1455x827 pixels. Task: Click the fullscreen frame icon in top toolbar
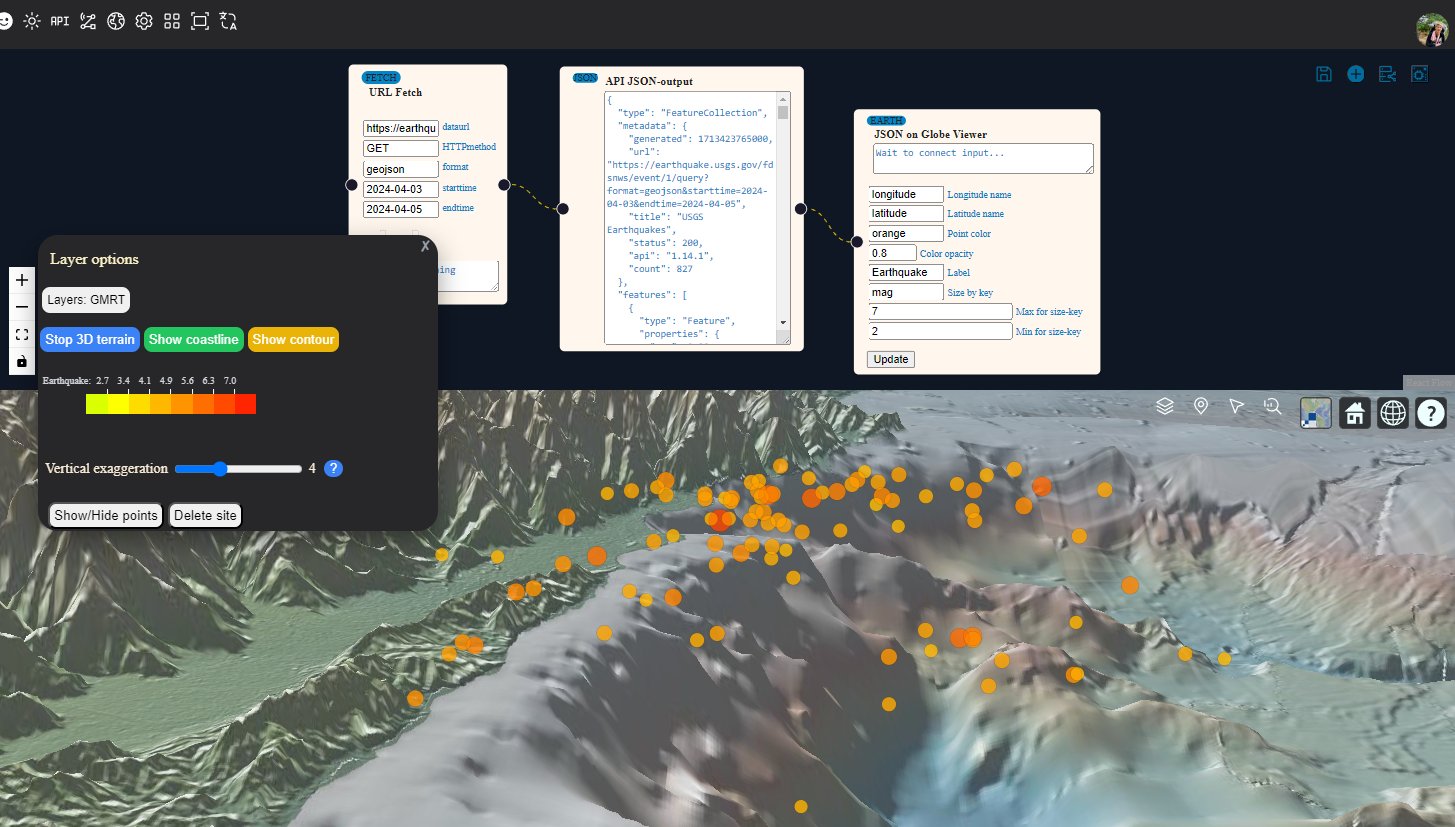pyautogui.click(x=200, y=20)
